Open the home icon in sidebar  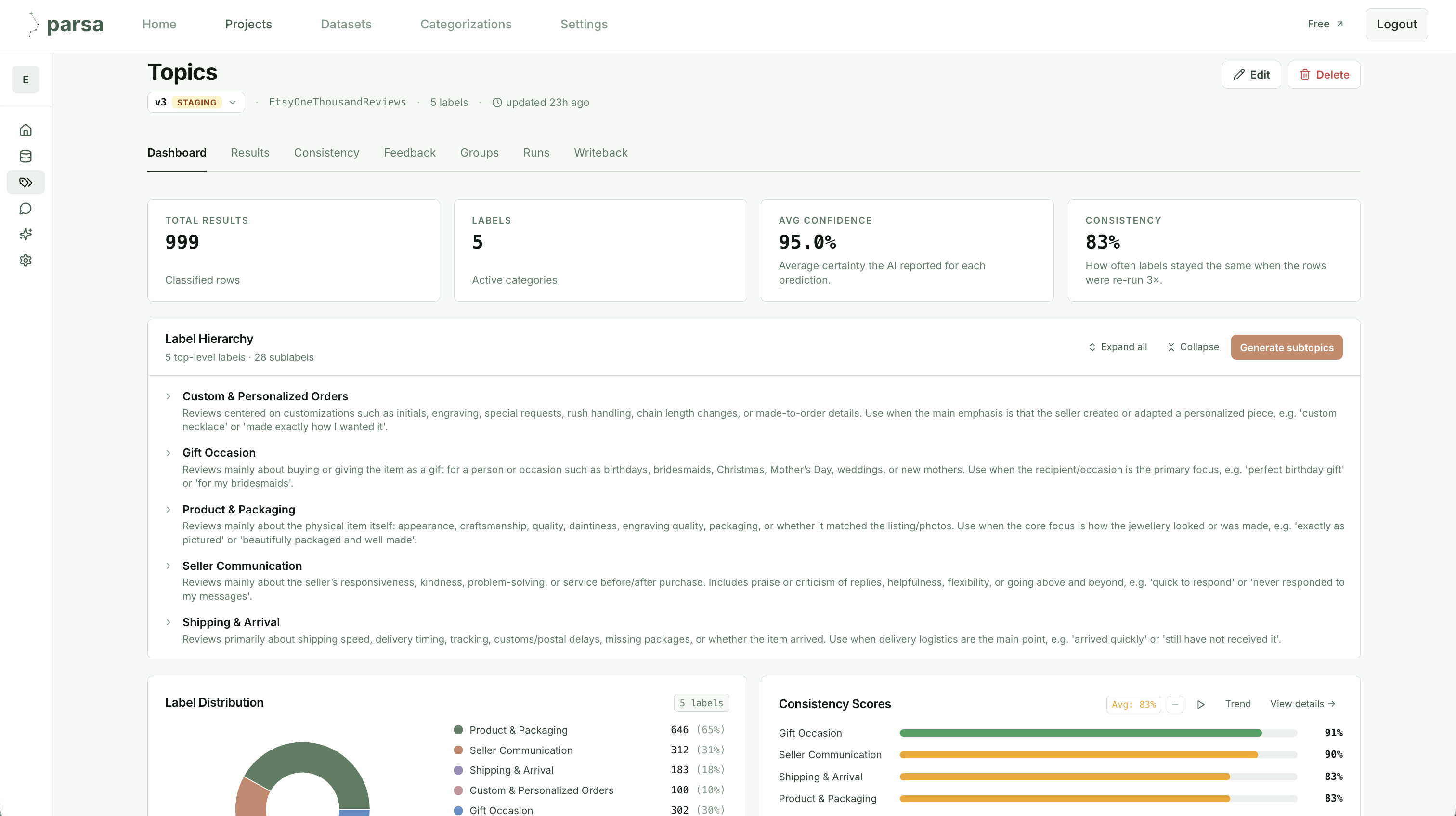(26, 130)
